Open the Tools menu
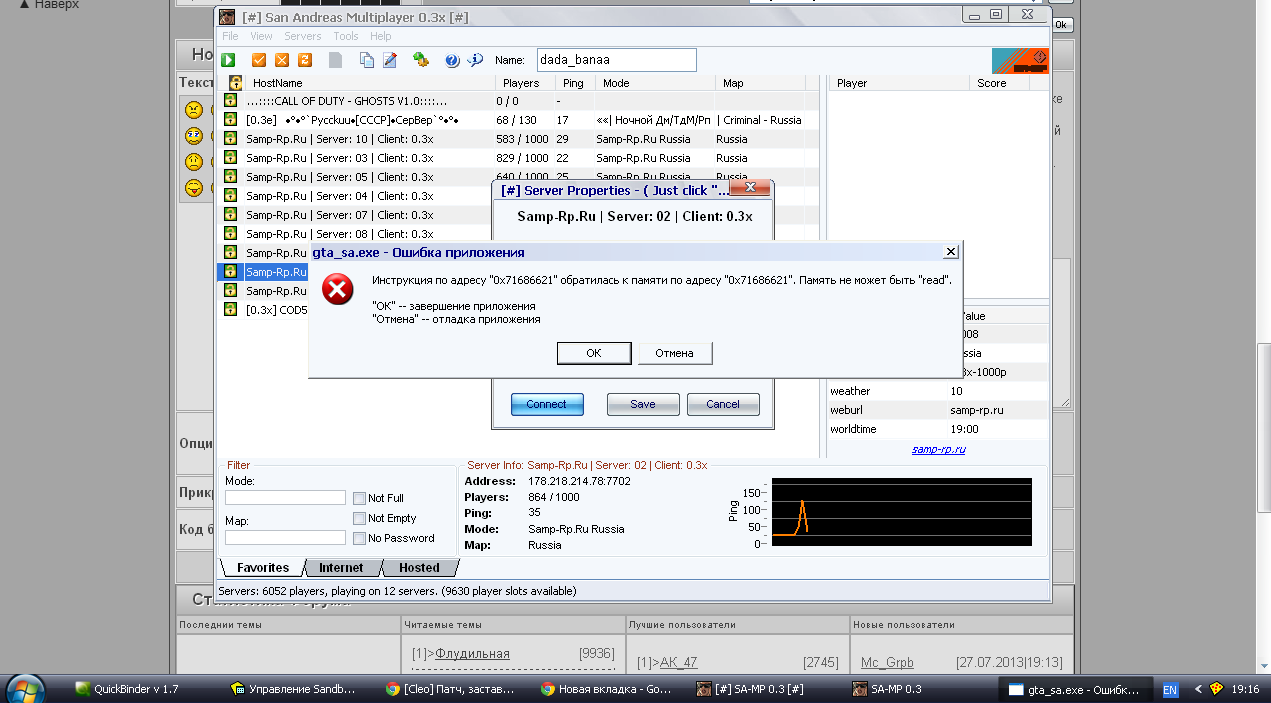 click(x=346, y=36)
